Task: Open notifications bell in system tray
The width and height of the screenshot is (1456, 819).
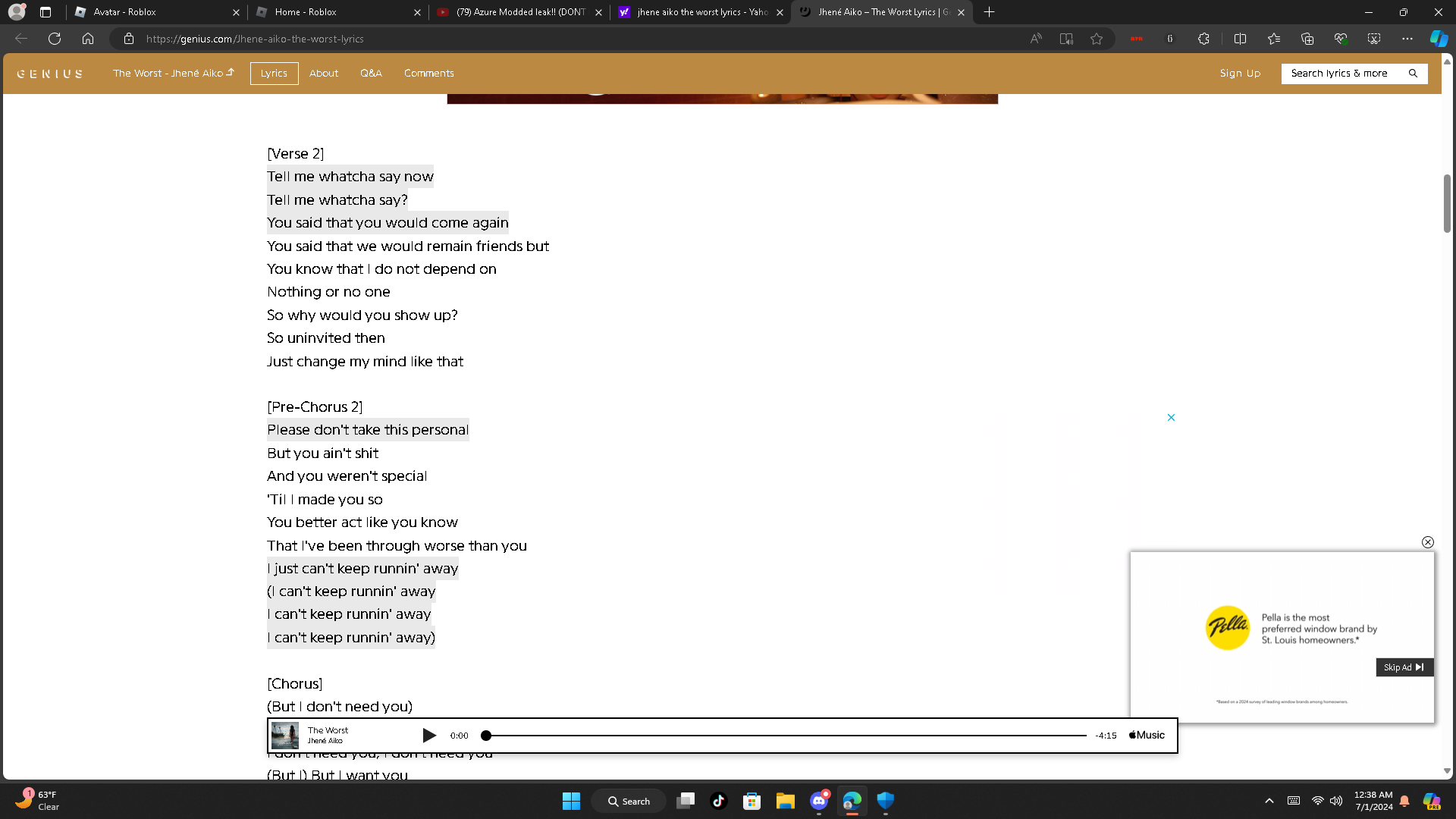Action: tap(1404, 801)
